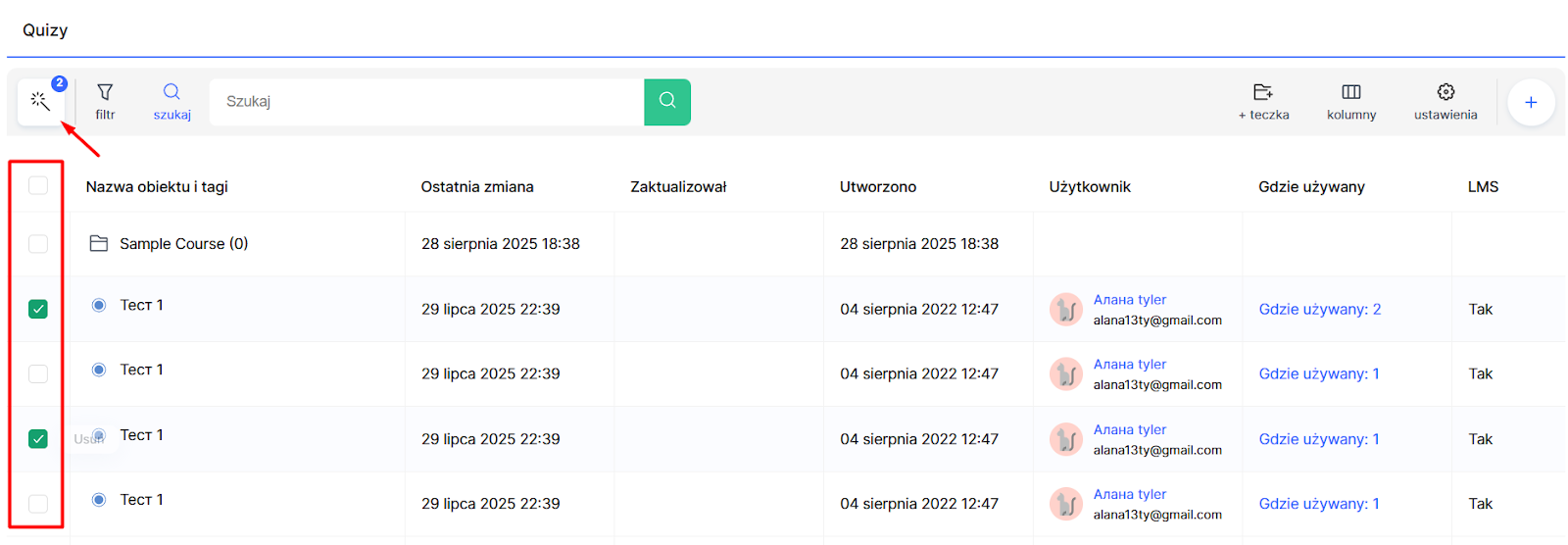Open the kolumny column chooser
This screenshot has width=1568, height=545.
pyautogui.click(x=1351, y=102)
